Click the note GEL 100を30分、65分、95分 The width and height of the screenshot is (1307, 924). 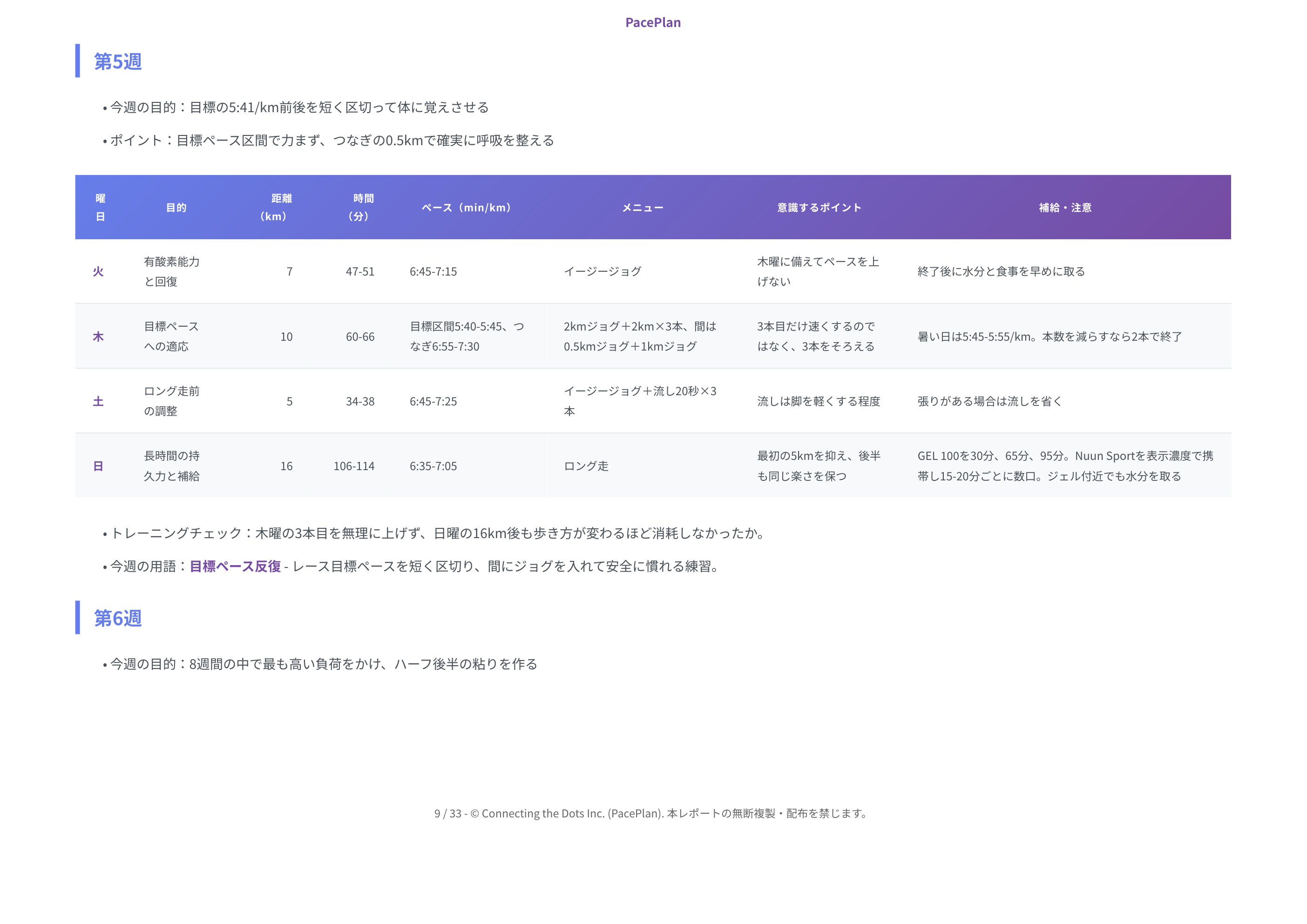coord(1065,466)
